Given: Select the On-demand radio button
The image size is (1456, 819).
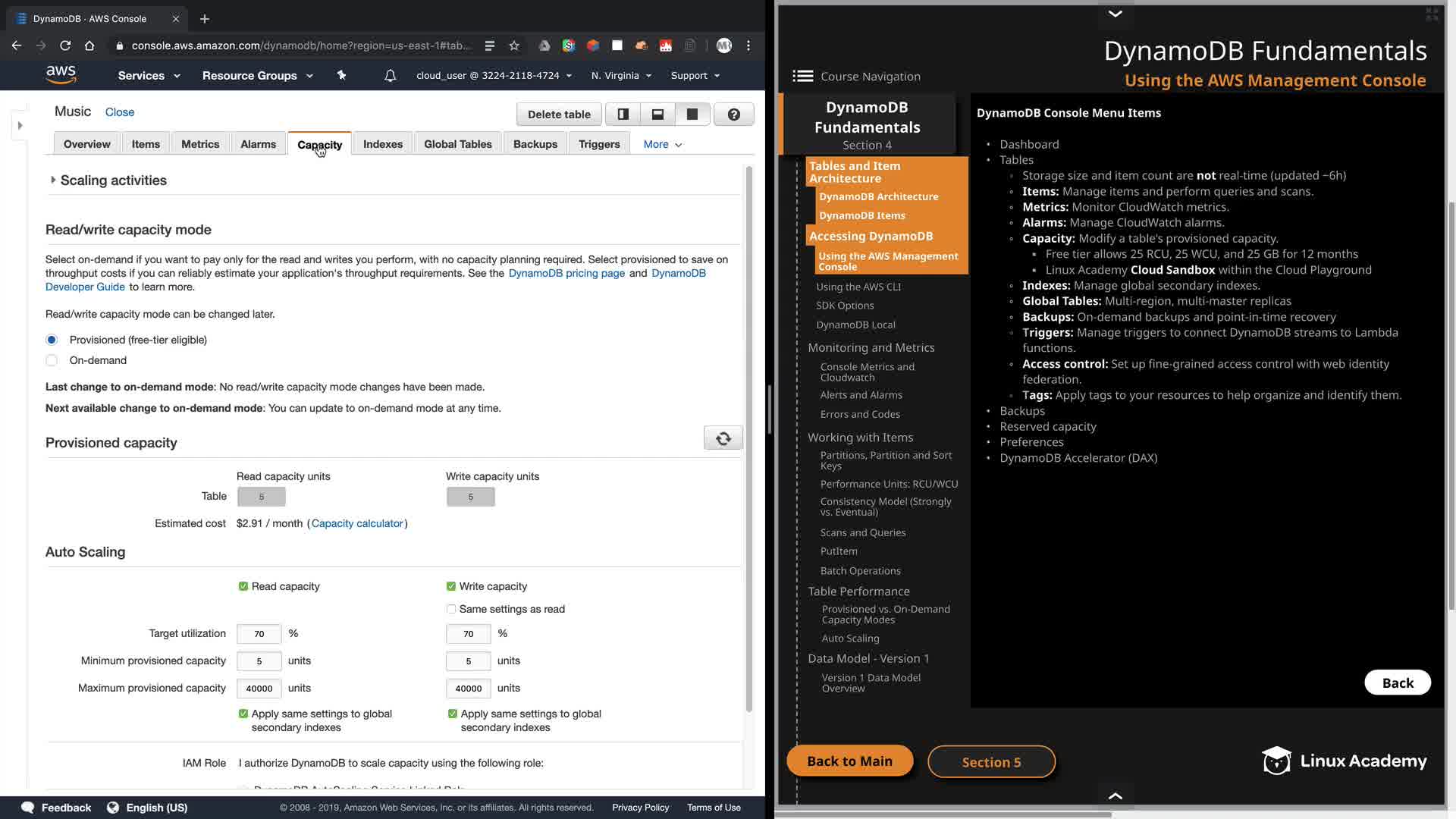Looking at the screenshot, I should tap(52, 360).
